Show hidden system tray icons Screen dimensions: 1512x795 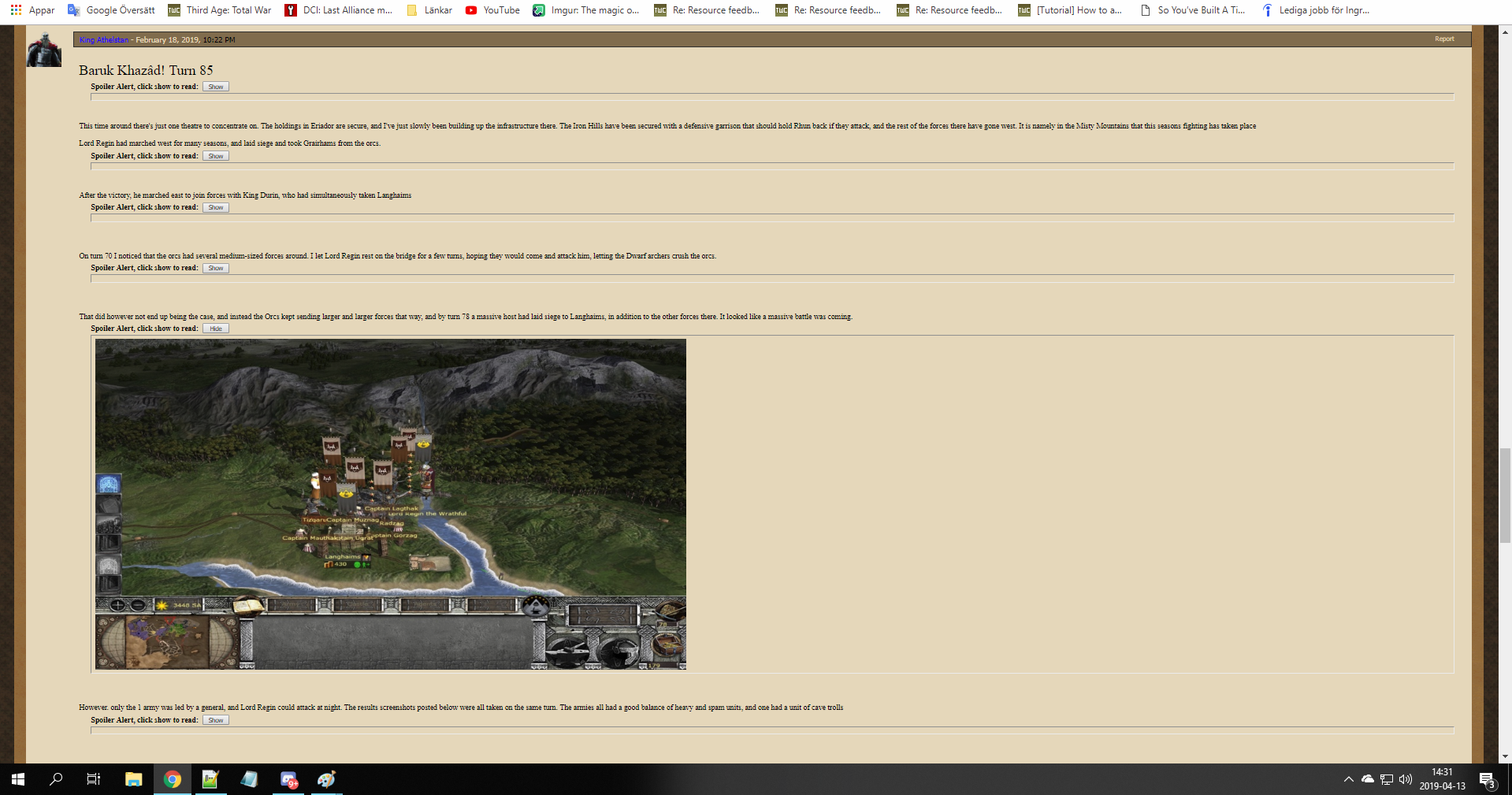click(1349, 779)
